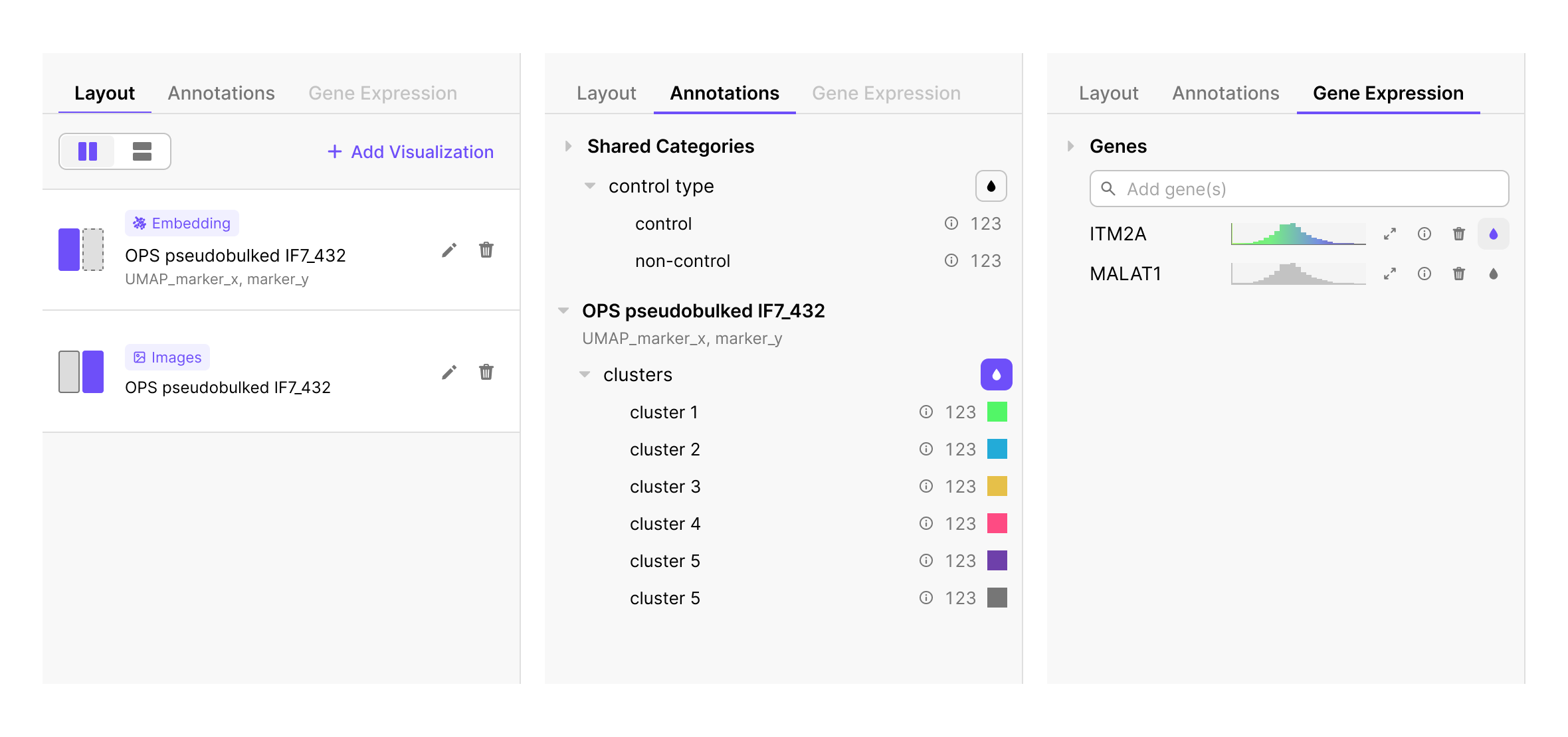Collapse the control type category
1568x737 pixels.
pyautogui.click(x=590, y=186)
